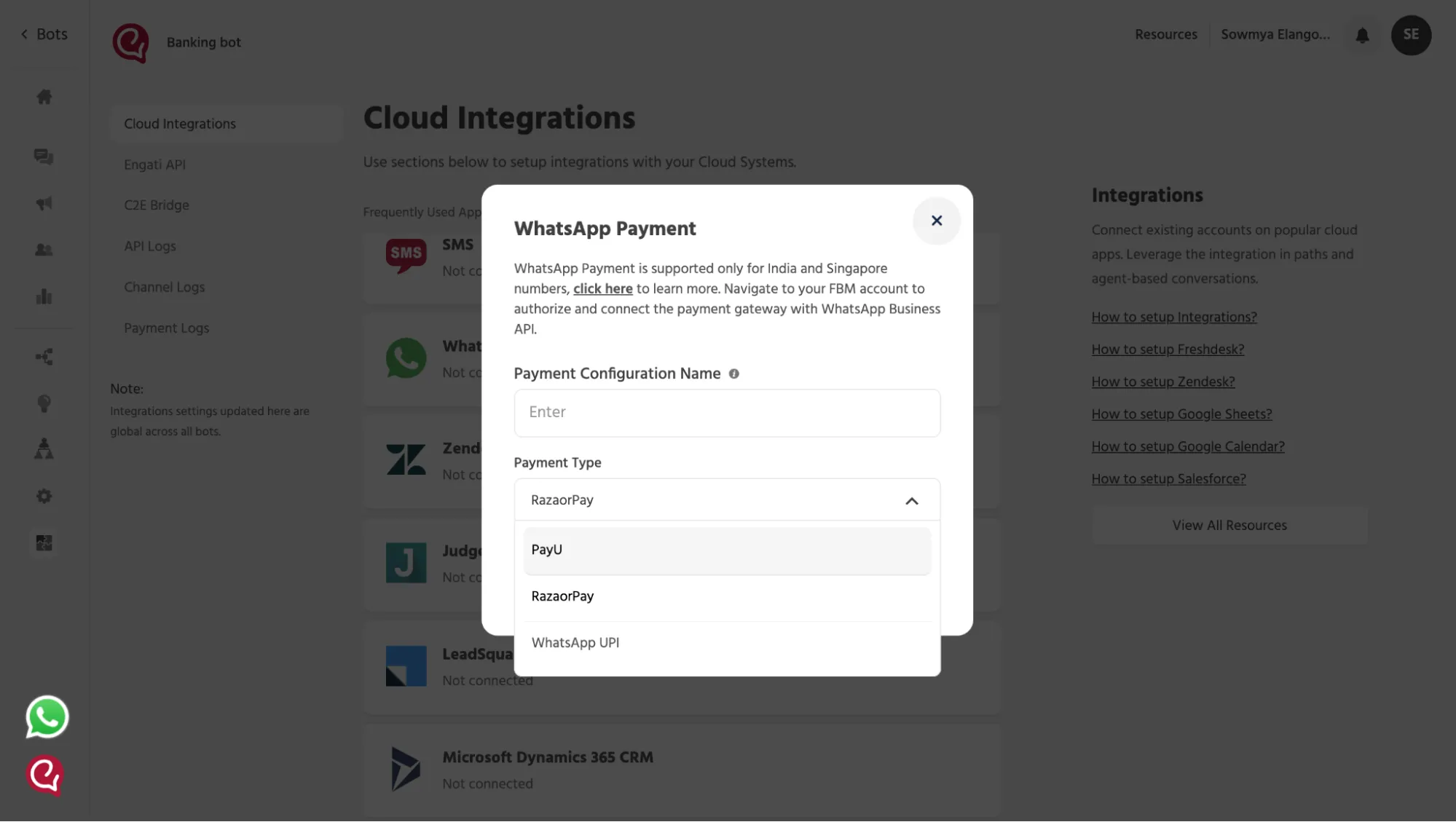The height and width of the screenshot is (822, 1456).
Task: Open How to setup Google Sheets link
Action: tap(1181, 414)
